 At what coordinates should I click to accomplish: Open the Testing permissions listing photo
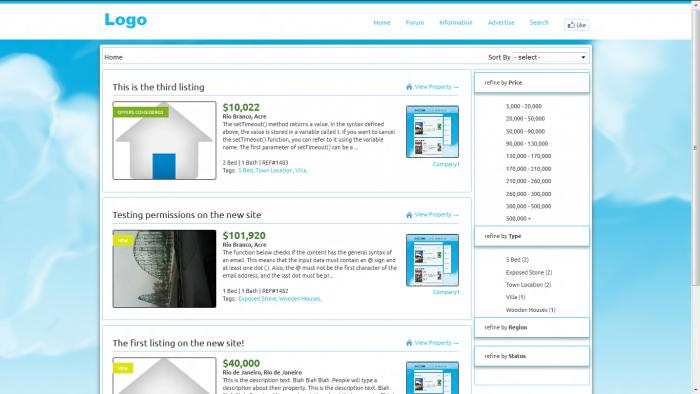[164, 269]
